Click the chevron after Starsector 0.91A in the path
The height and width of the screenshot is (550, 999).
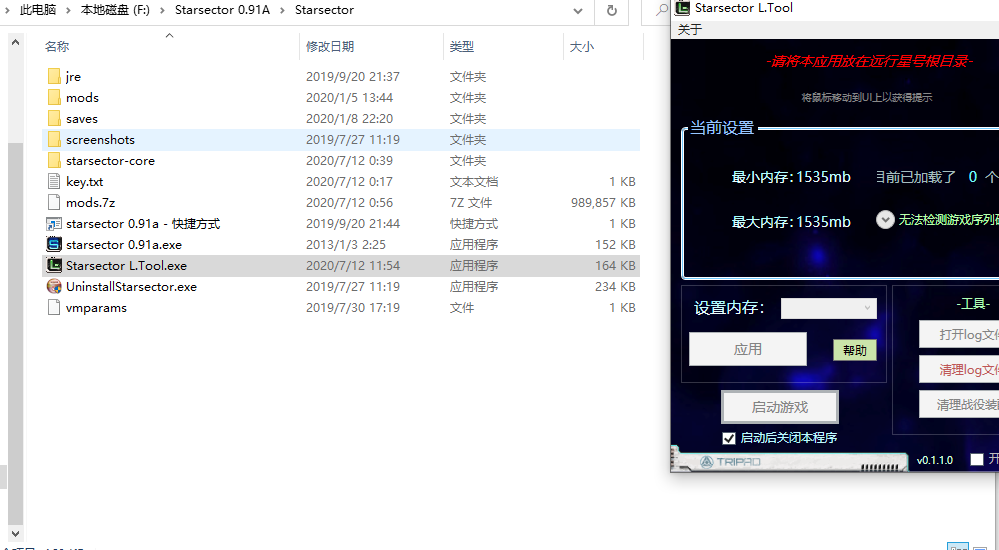(283, 10)
